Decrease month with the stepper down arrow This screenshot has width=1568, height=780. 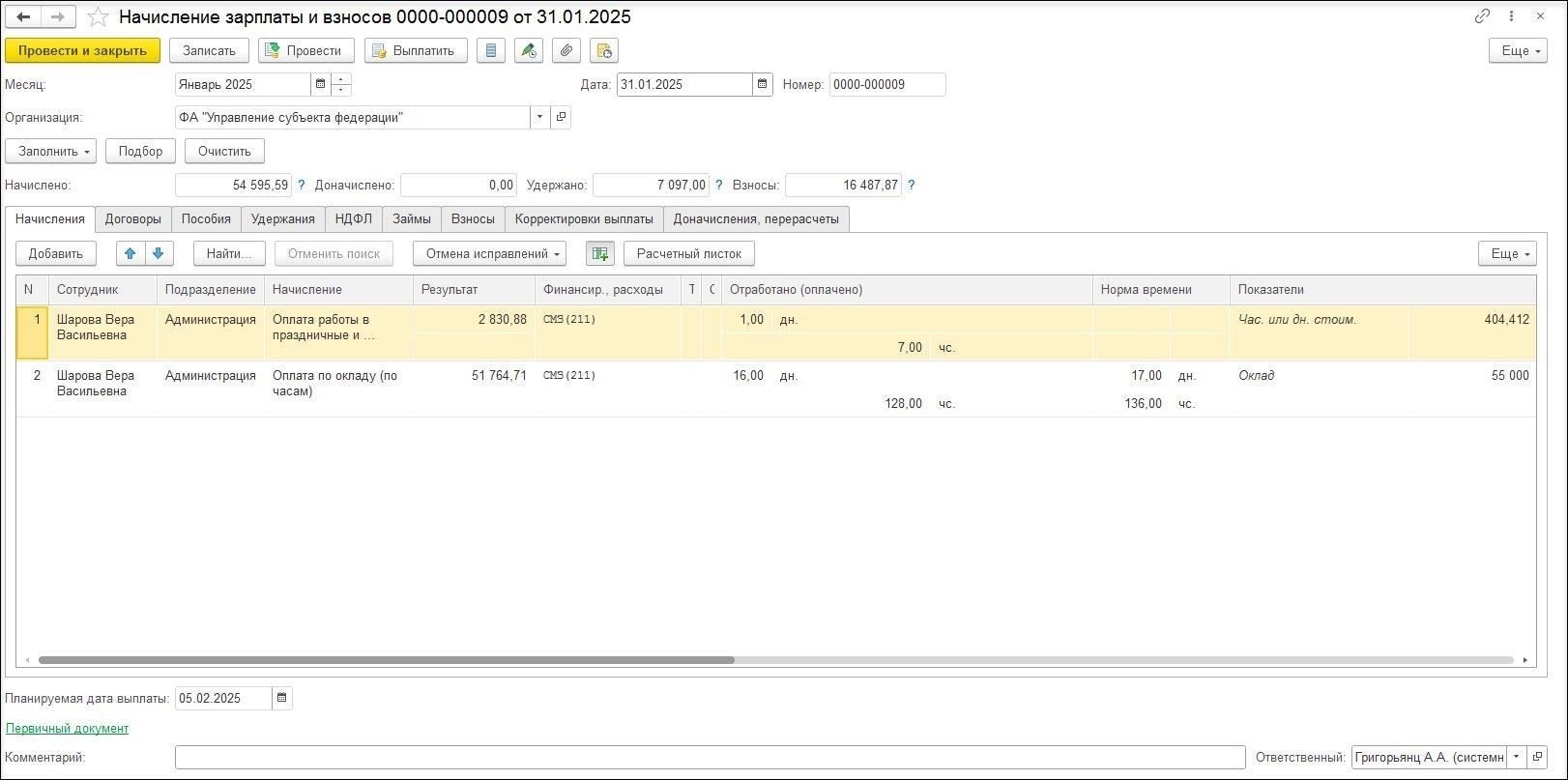pyautogui.click(x=341, y=90)
